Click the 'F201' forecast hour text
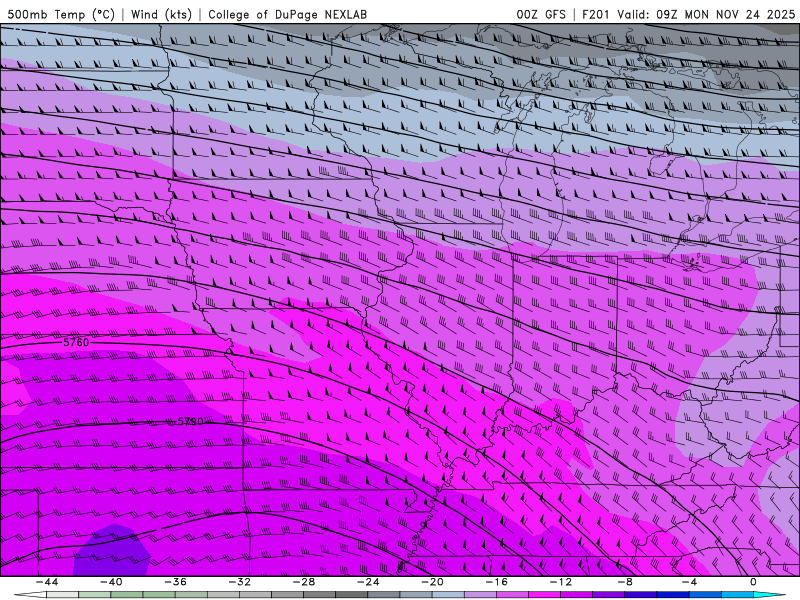This screenshot has width=800, height=600. tap(596, 14)
